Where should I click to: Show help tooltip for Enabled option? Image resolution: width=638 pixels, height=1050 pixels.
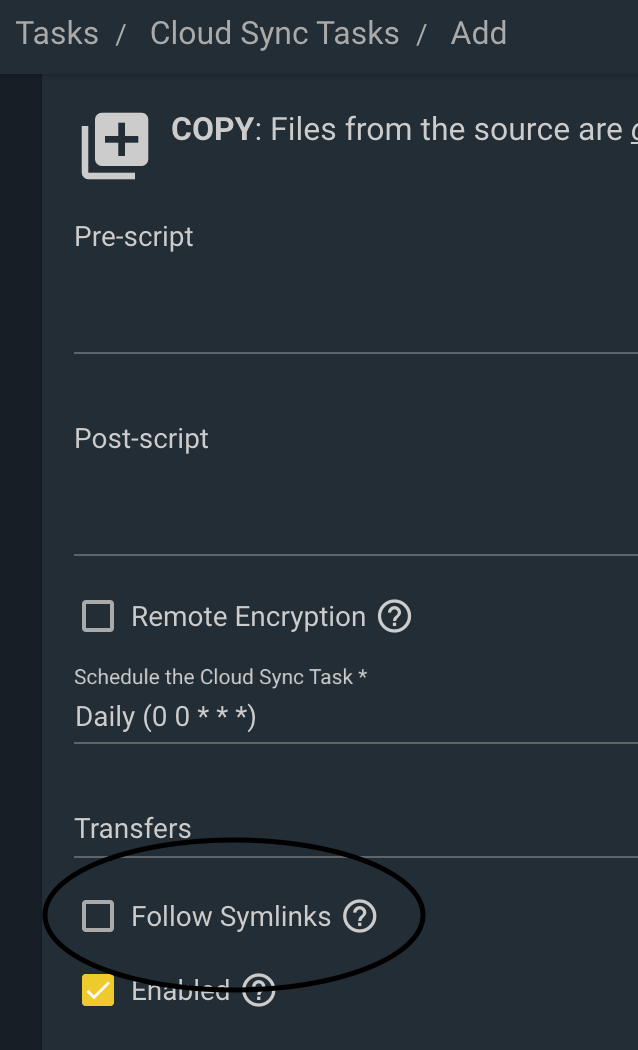[x=258, y=990]
